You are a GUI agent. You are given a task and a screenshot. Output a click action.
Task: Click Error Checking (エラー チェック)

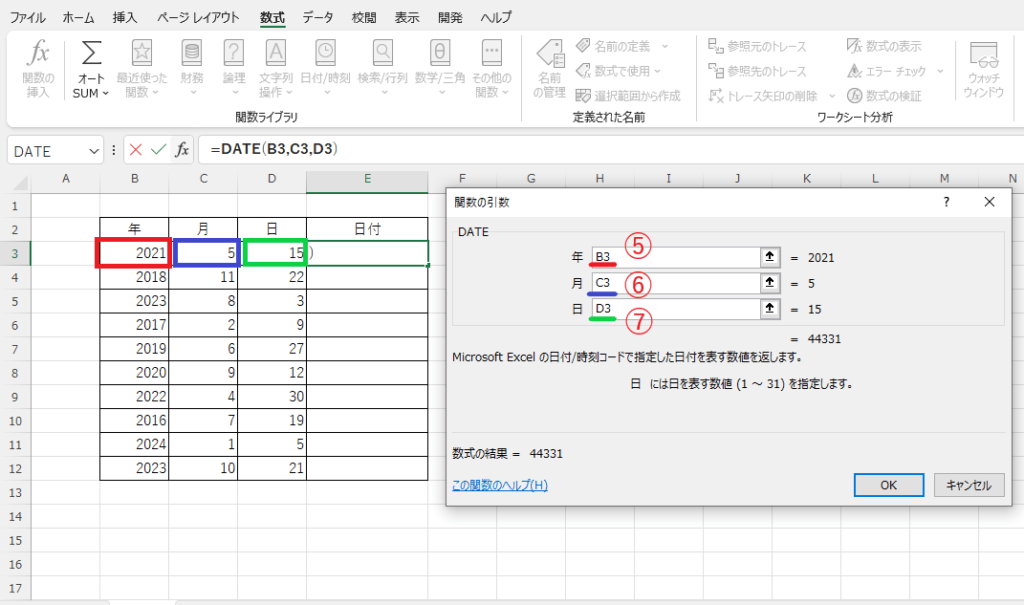tap(887, 71)
